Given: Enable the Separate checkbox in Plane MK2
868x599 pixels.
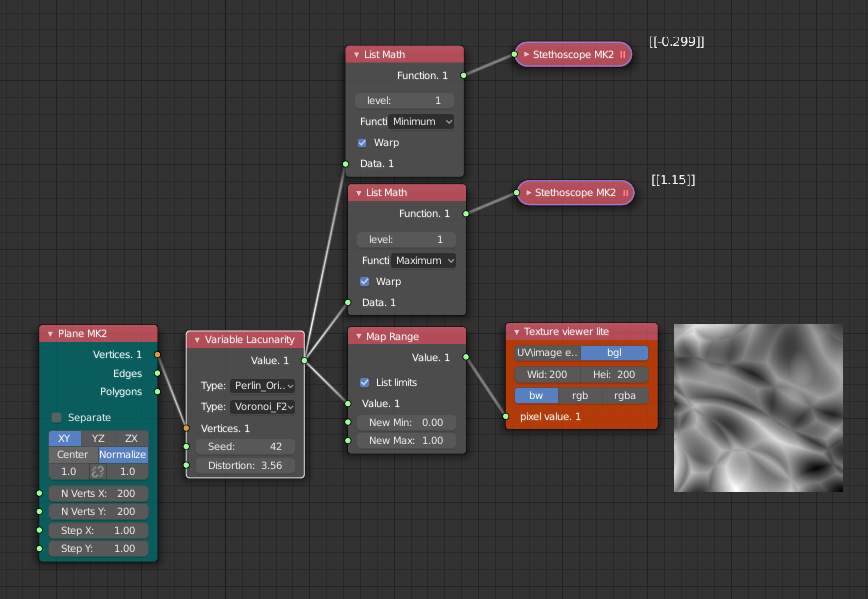Looking at the screenshot, I should click(56, 417).
